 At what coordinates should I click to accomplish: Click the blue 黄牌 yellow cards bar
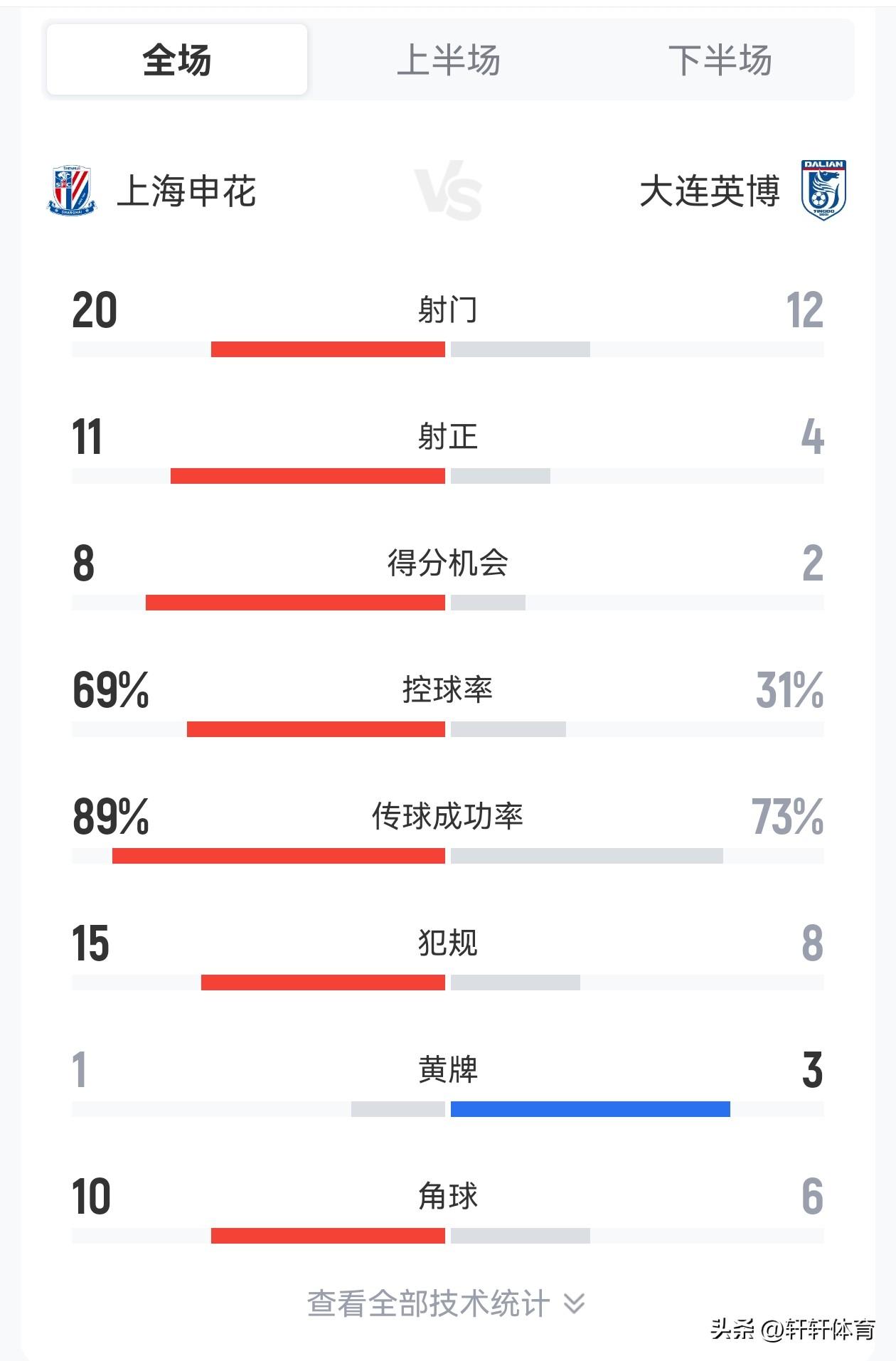pos(590,1109)
